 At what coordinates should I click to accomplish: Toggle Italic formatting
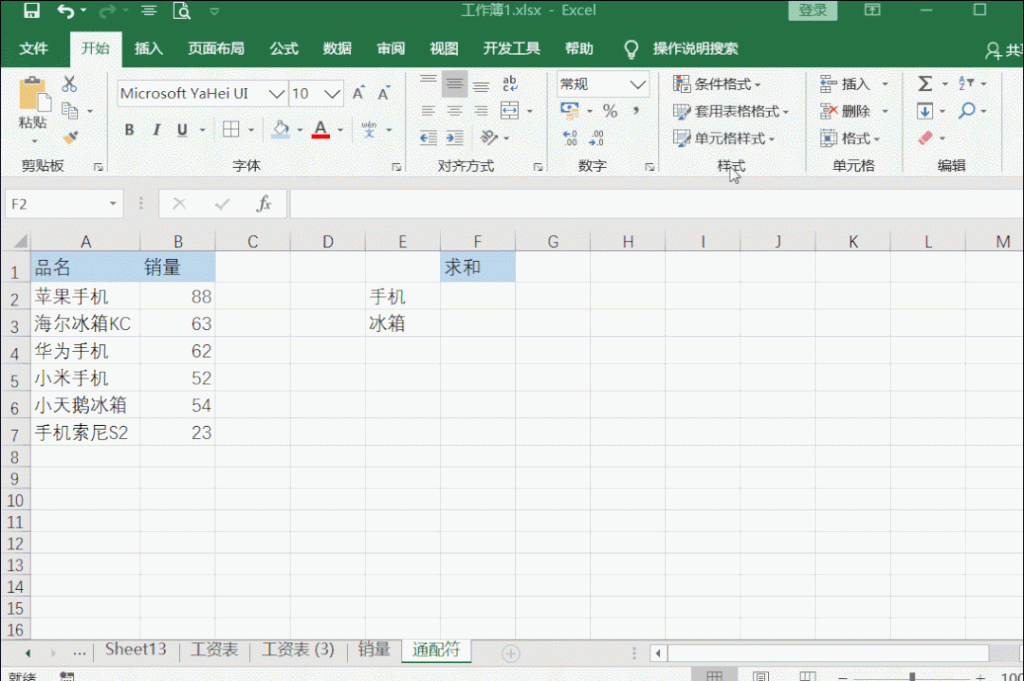tap(156, 130)
